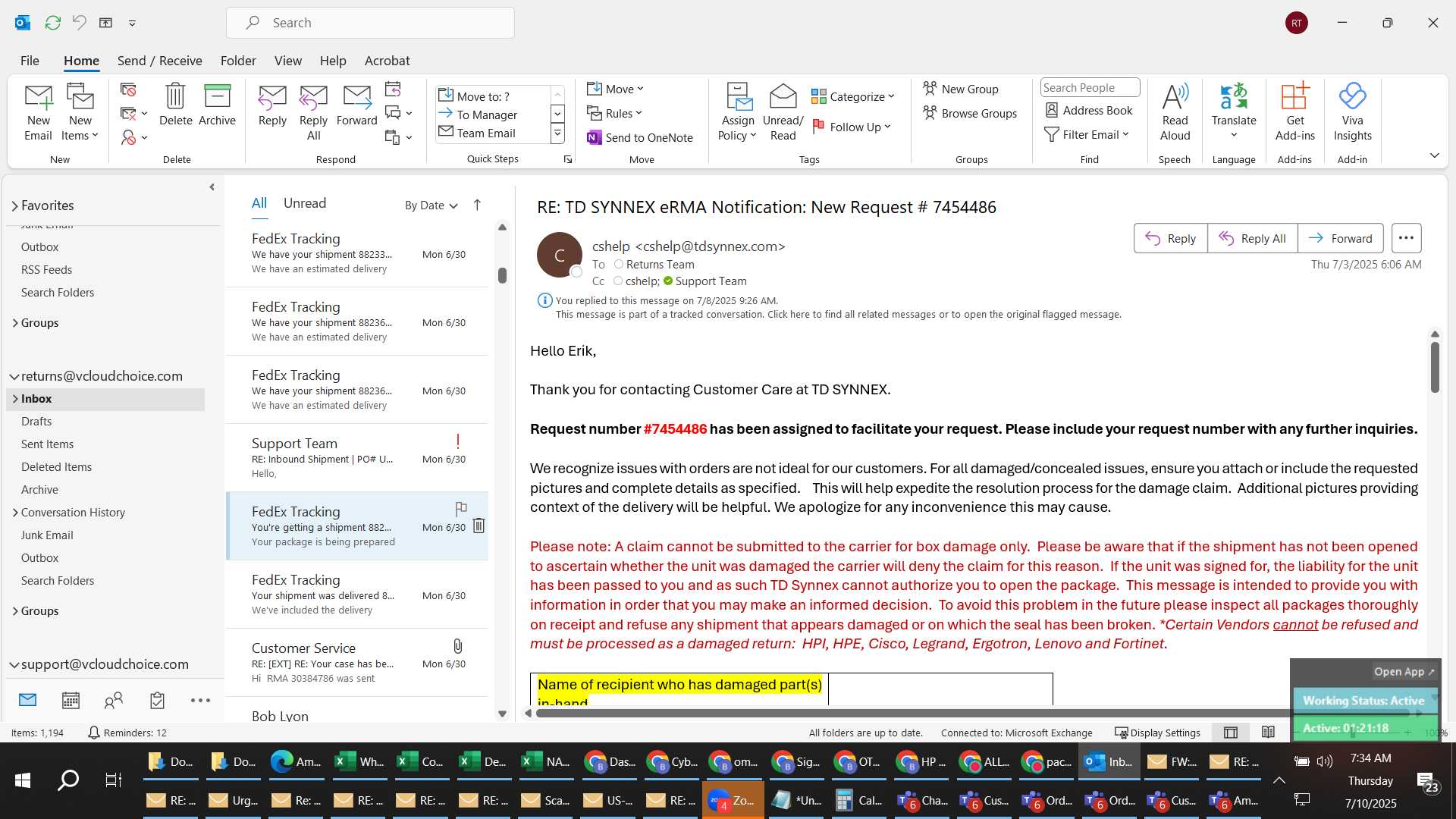Click the Undo icon in title bar
This screenshot has width=1456, height=819.
pyautogui.click(x=79, y=23)
